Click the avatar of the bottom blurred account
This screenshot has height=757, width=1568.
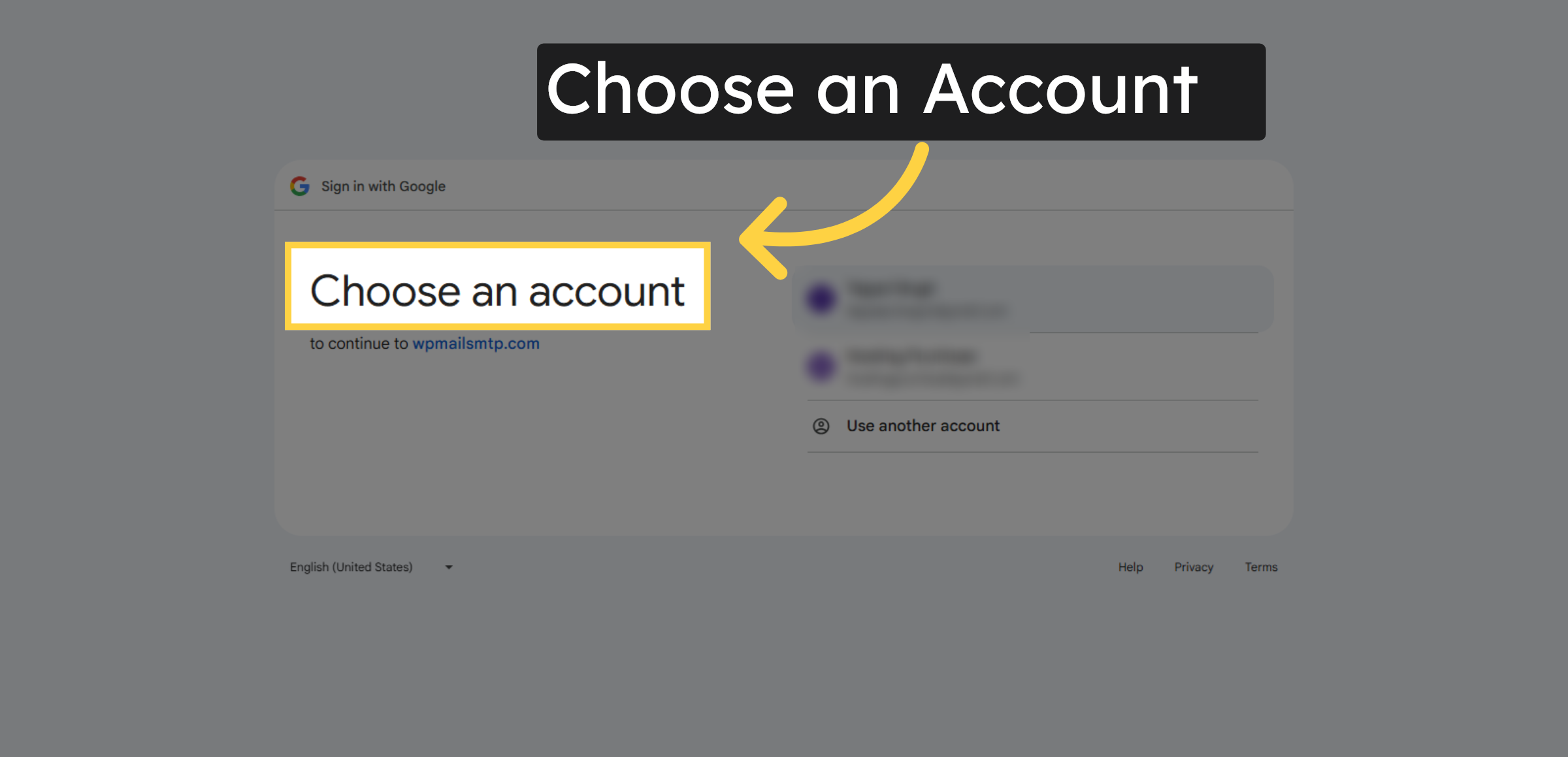821,366
